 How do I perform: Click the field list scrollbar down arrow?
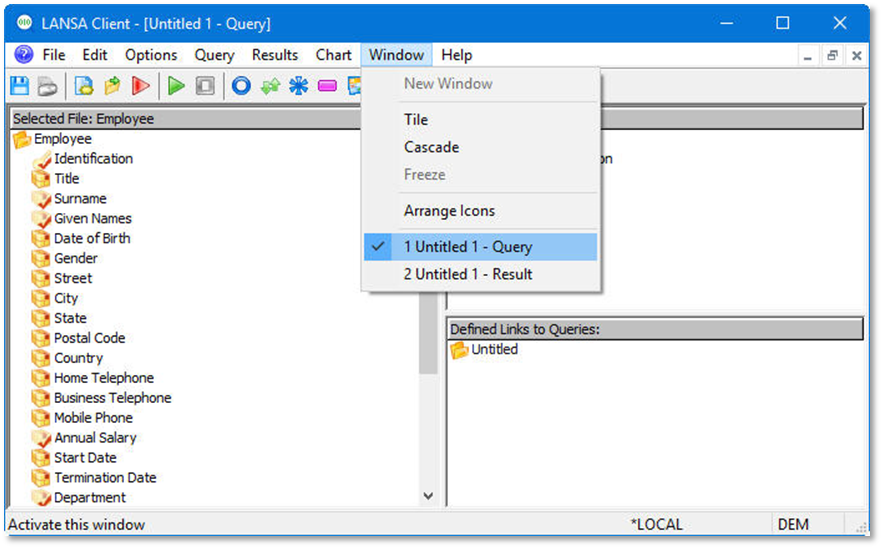click(428, 496)
